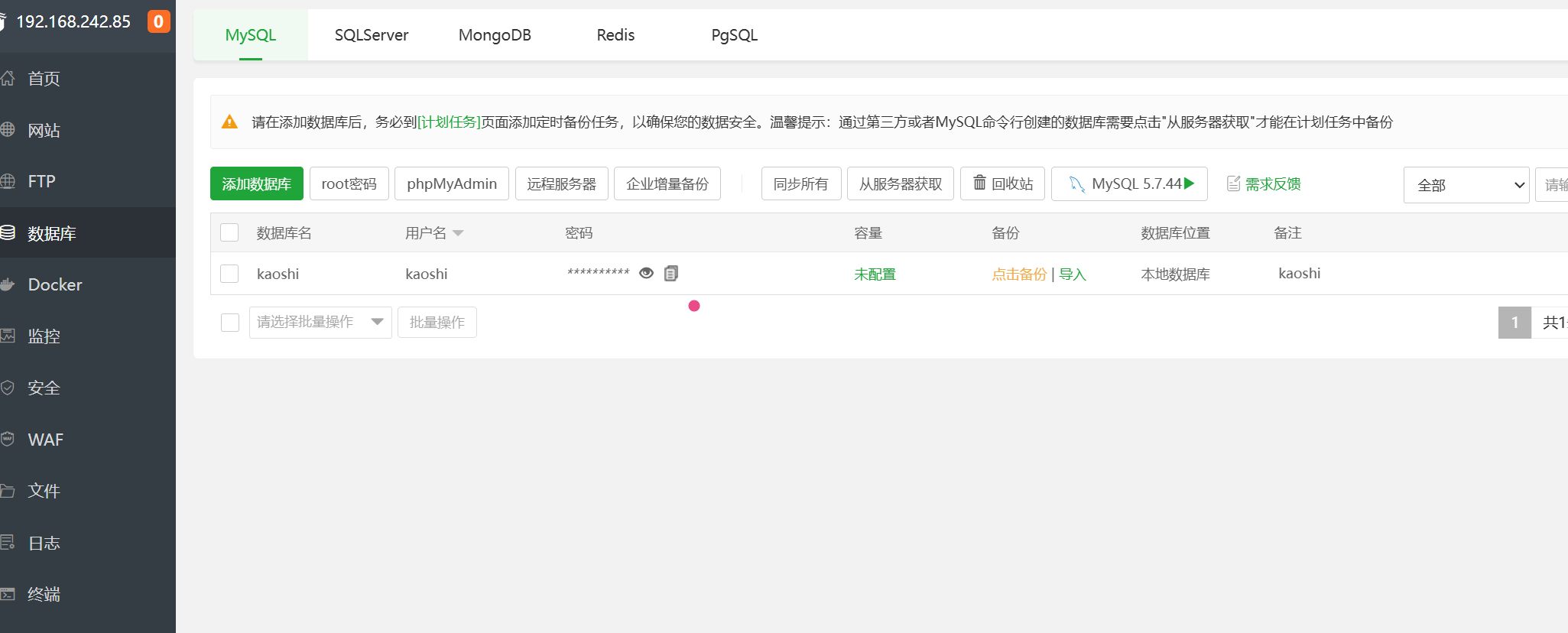The height and width of the screenshot is (633, 1568).
Task: Open 文件 file manager in sidebar
Action: pyautogui.click(x=44, y=491)
